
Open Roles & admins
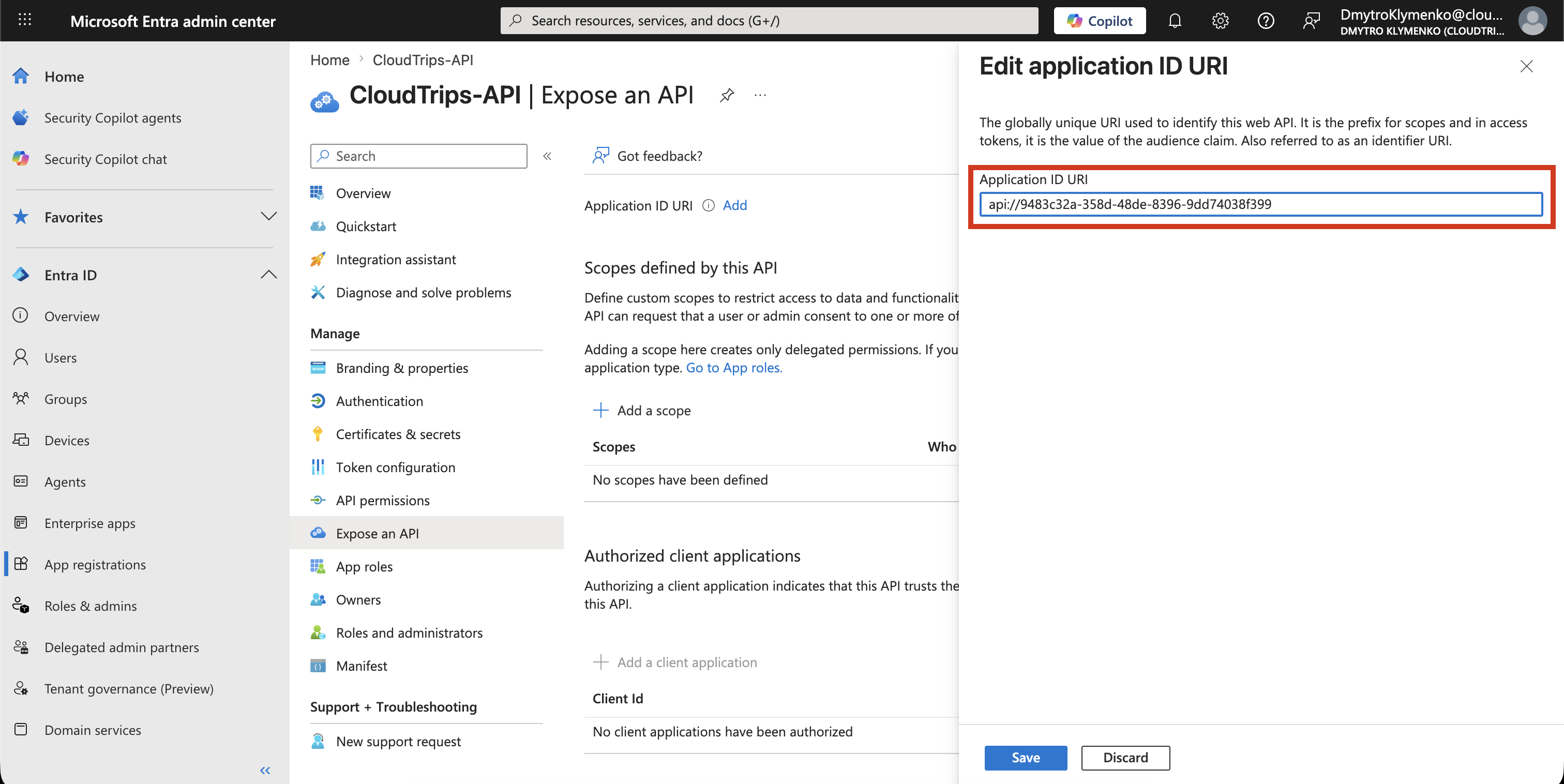tap(91, 606)
